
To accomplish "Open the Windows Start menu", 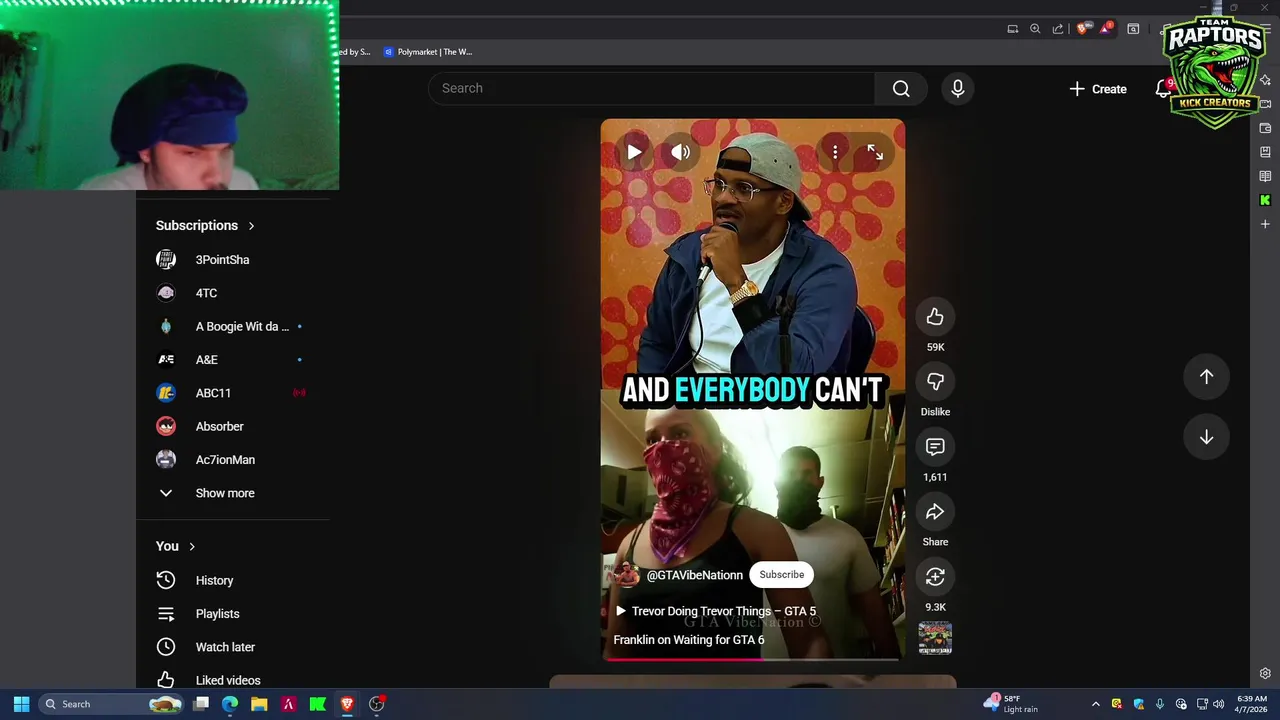I will coord(21,704).
